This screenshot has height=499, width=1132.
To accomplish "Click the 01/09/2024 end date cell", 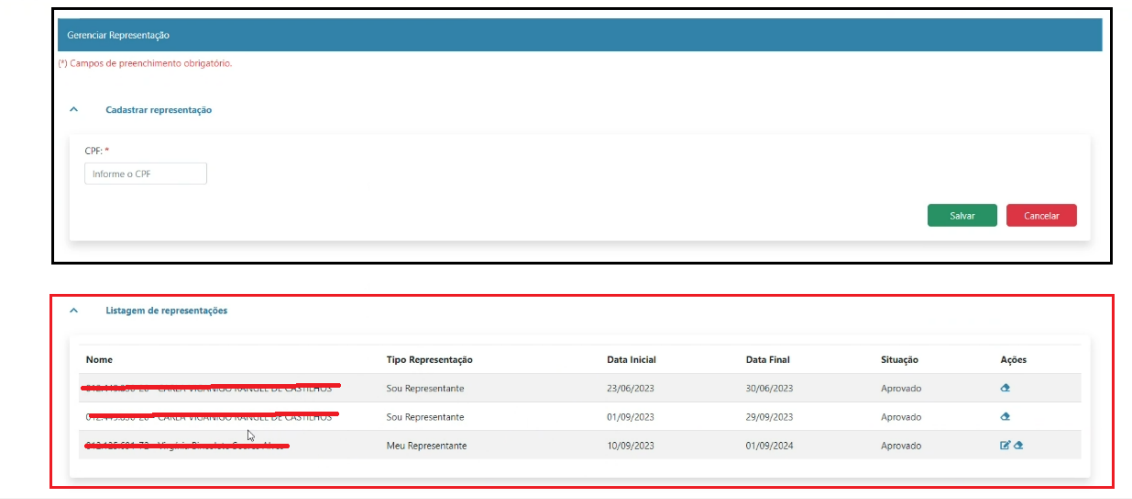I will point(769,446).
